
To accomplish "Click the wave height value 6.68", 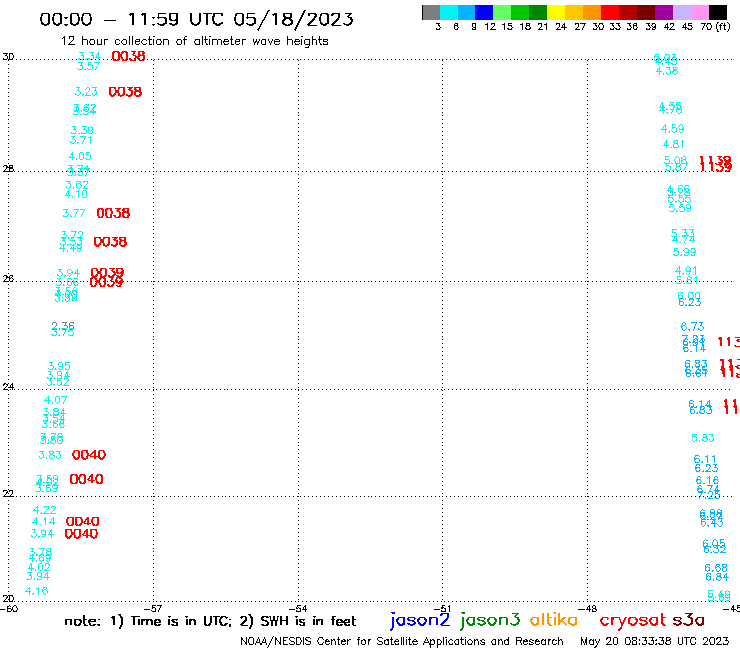I will click(x=716, y=568).
